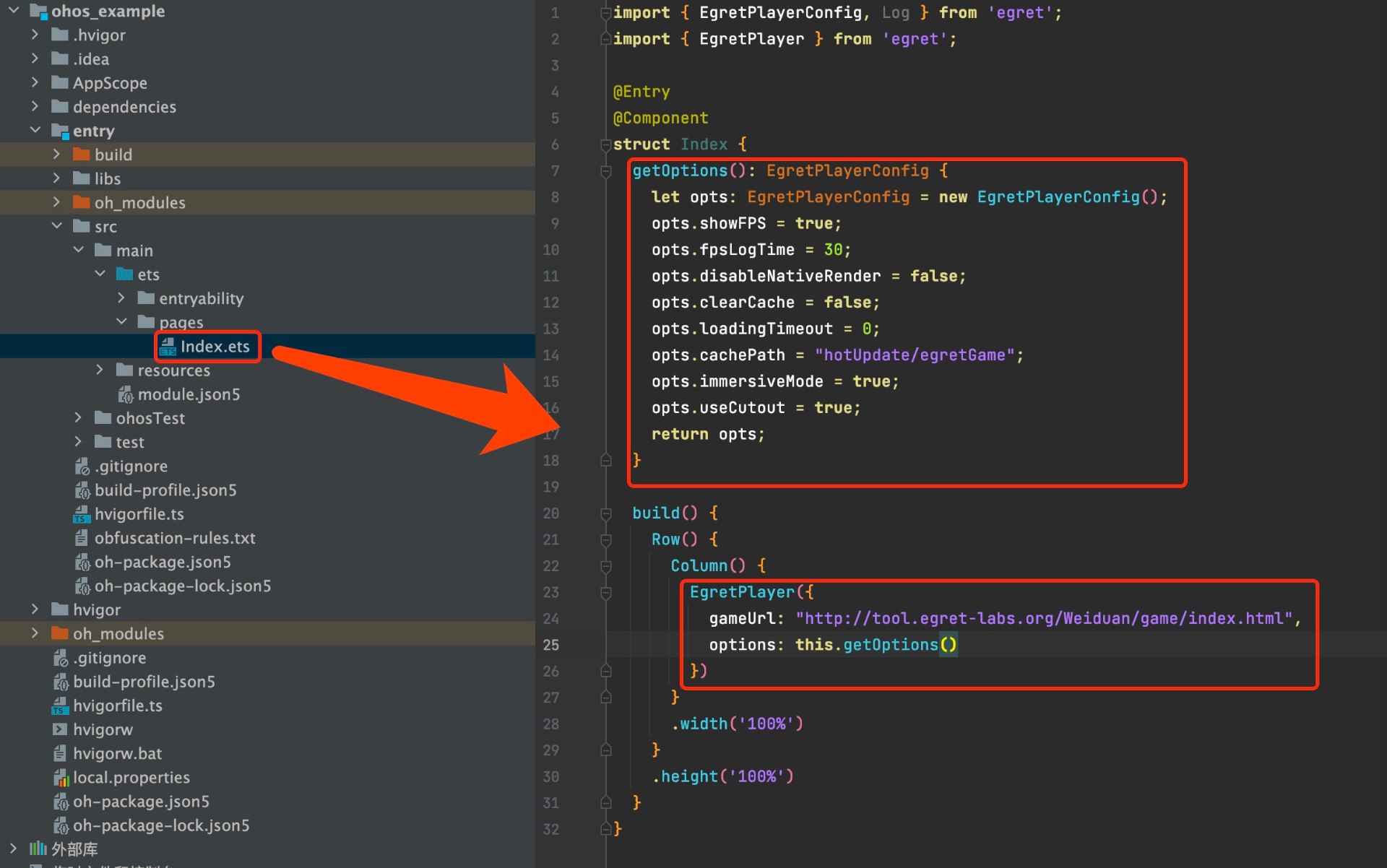Image resolution: width=1387 pixels, height=868 pixels.
Task: Click the obfuscation-rules.txt file icon
Action: (x=82, y=539)
